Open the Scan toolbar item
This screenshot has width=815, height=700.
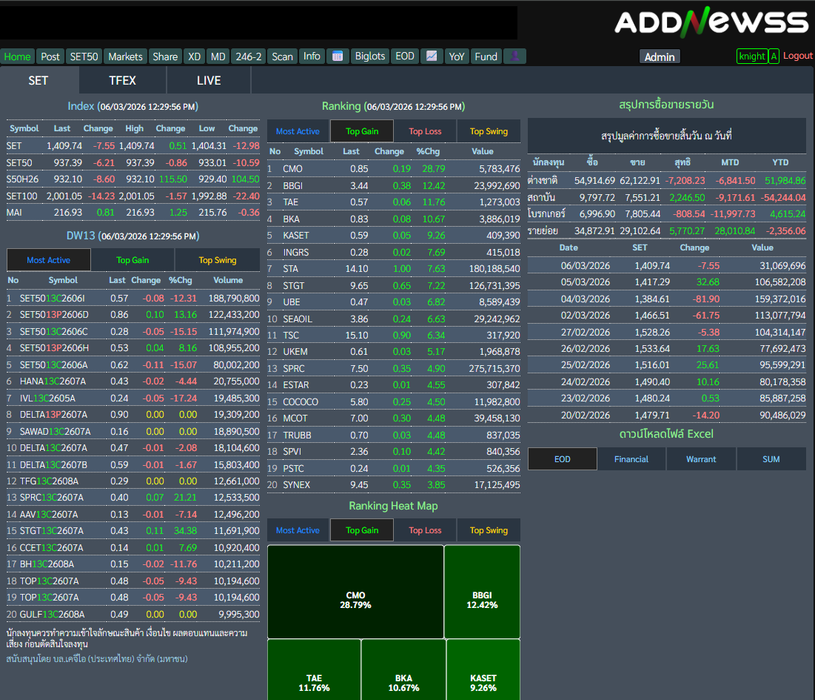pos(283,57)
